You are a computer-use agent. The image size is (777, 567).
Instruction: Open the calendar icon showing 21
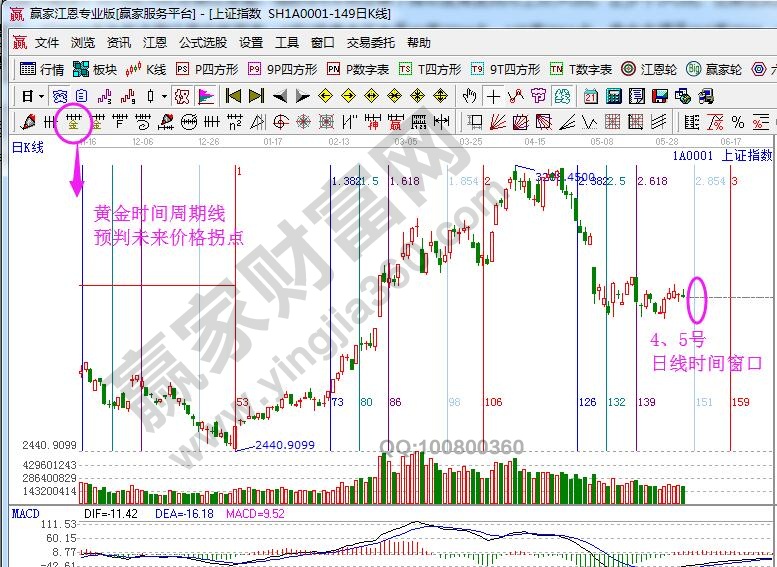click(x=591, y=97)
